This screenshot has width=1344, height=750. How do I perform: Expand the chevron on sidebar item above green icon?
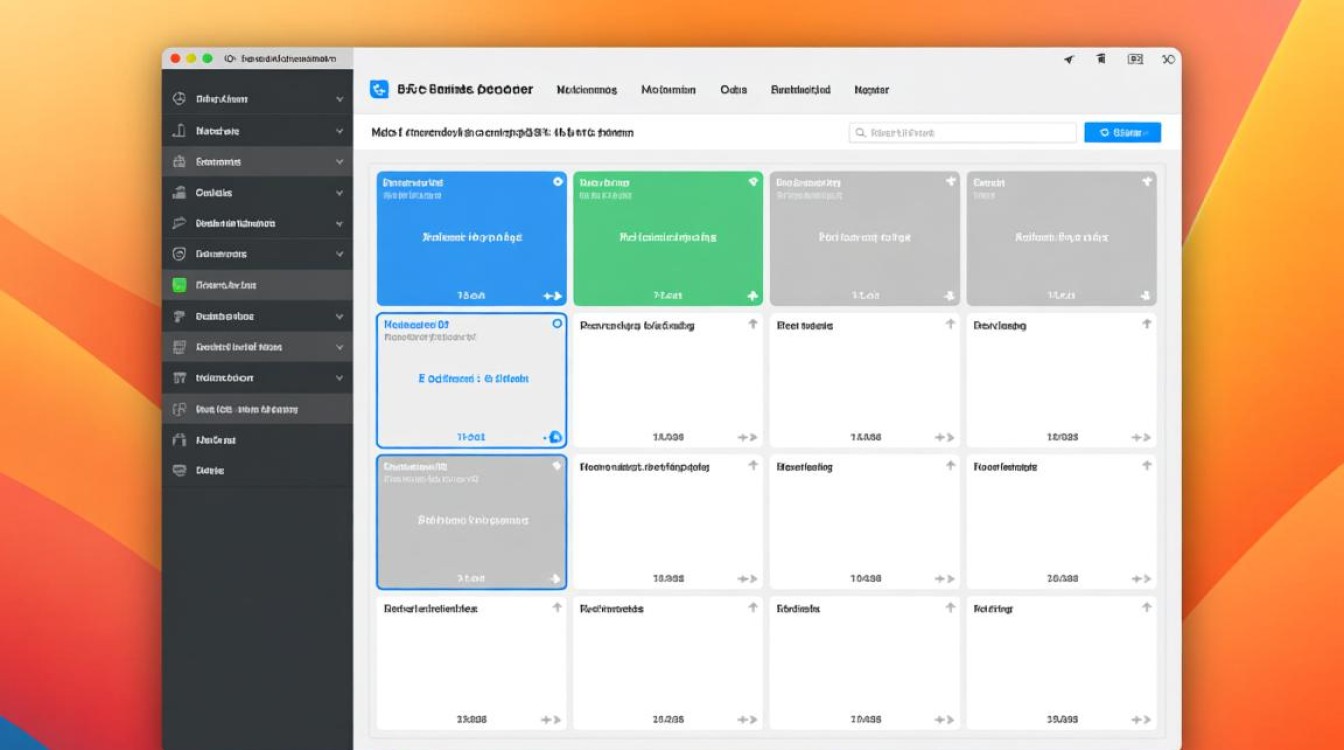(x=340, y=254)
